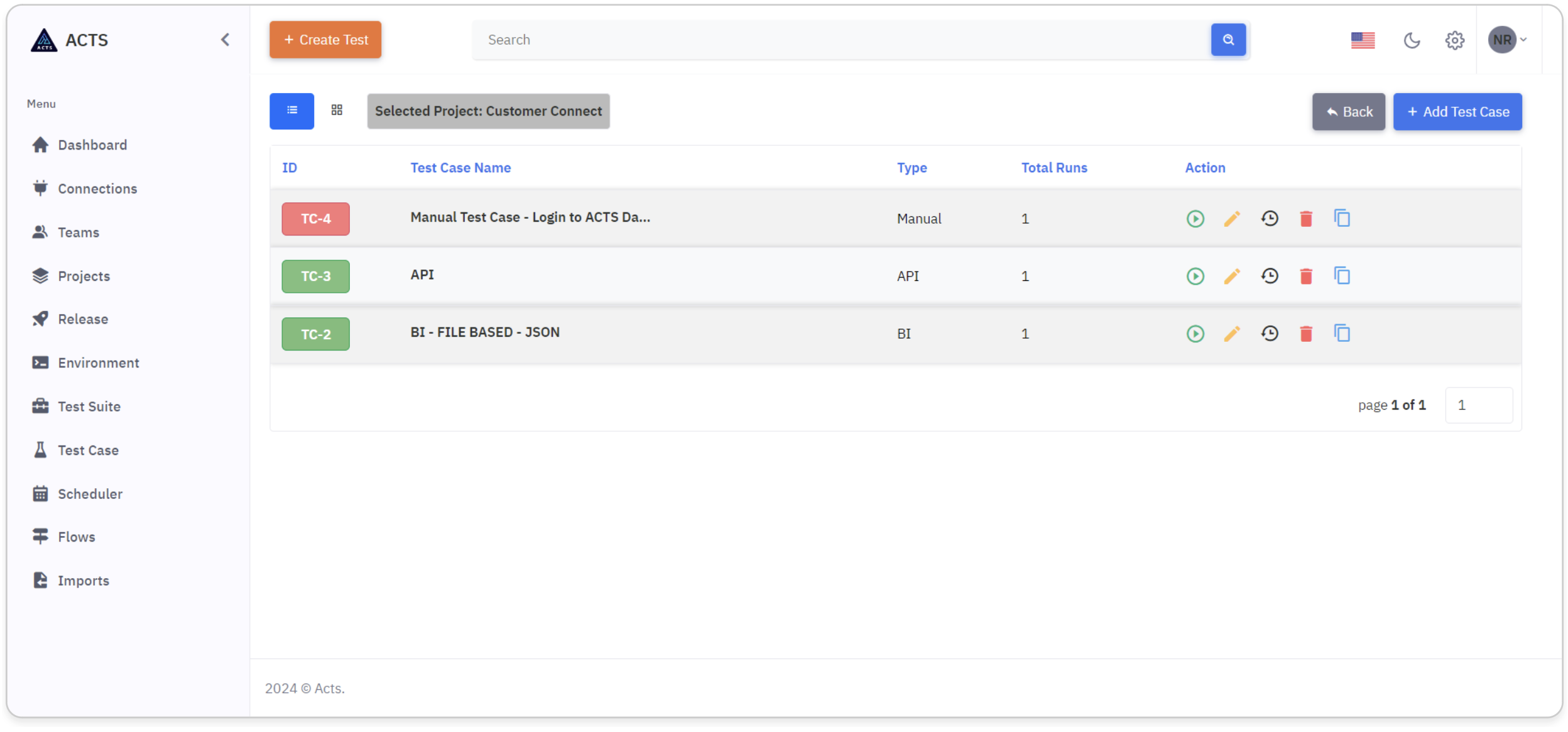Click the ACTS logo
Image resolution: width=1568 pixels, height=732 pixels.
(69, 40)
